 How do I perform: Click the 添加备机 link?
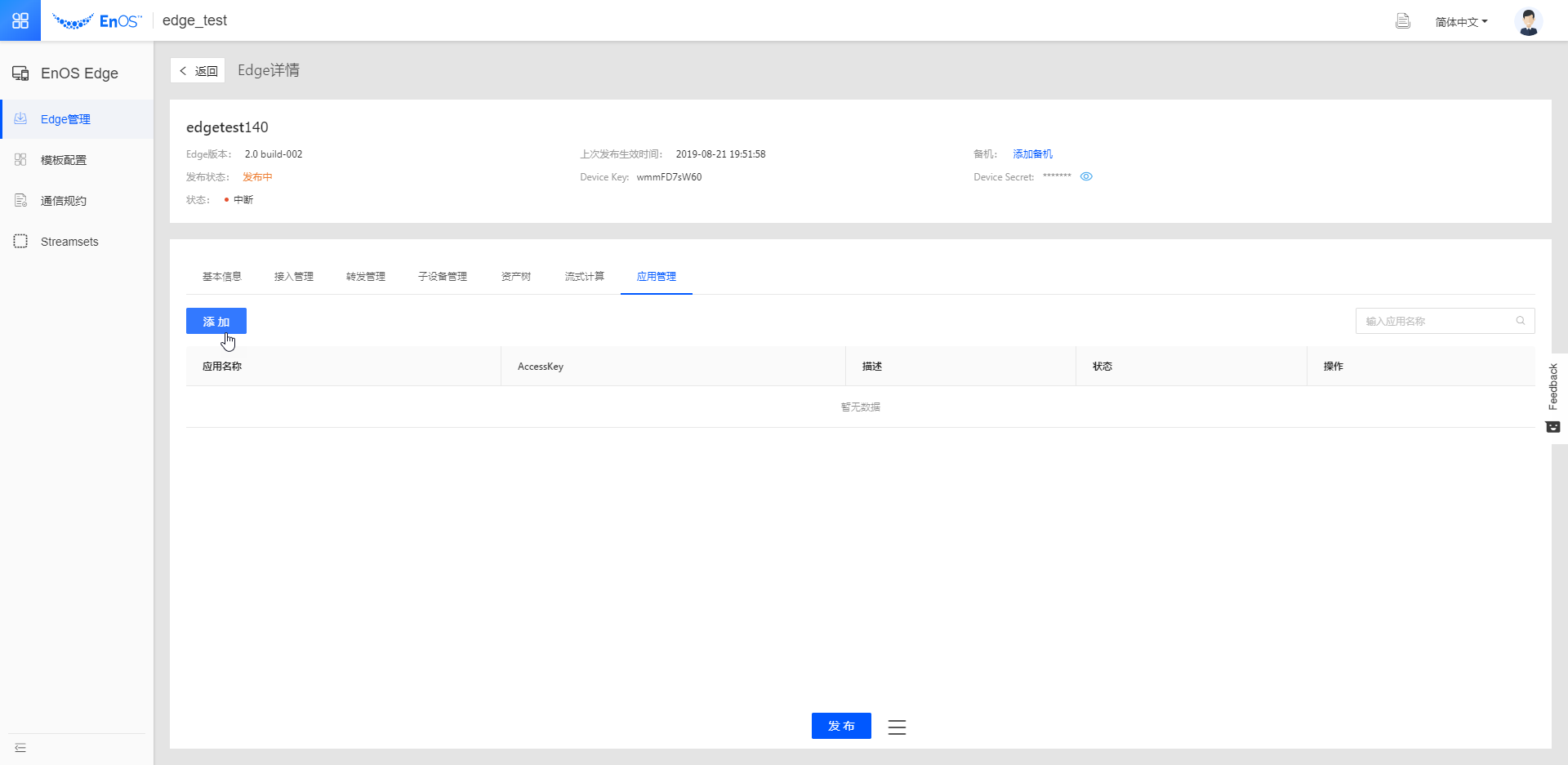[x=1032, y=154]
